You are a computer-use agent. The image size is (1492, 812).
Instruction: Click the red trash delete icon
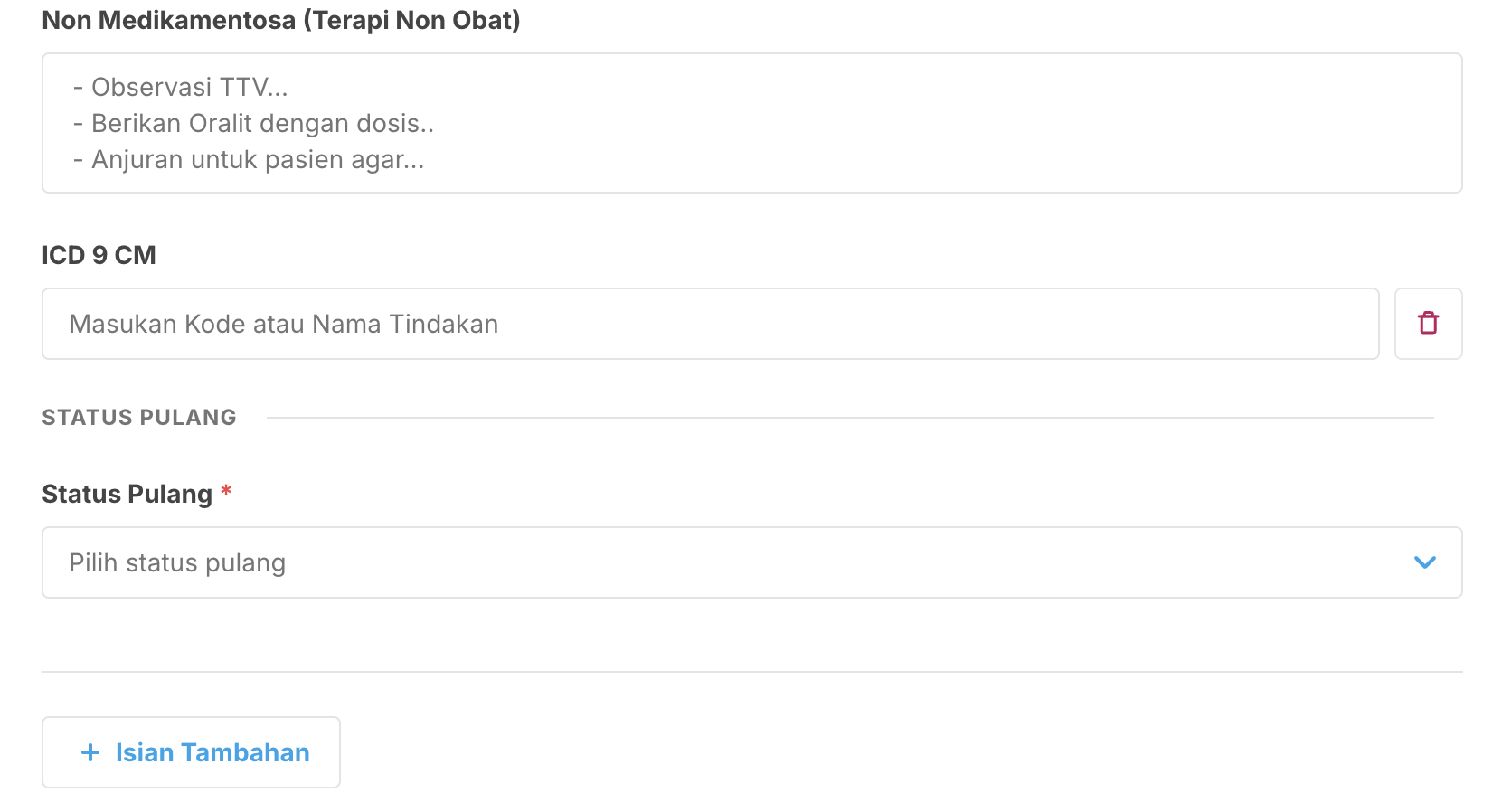[x=1428, y=323]
